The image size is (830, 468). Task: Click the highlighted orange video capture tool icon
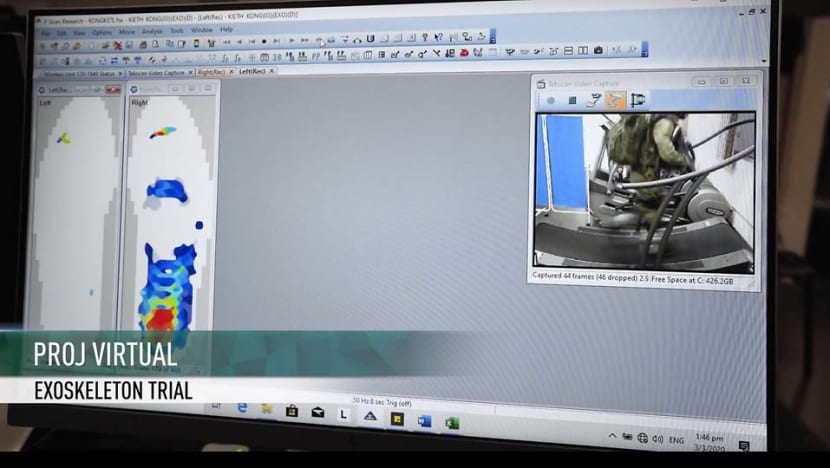[616, 100]
